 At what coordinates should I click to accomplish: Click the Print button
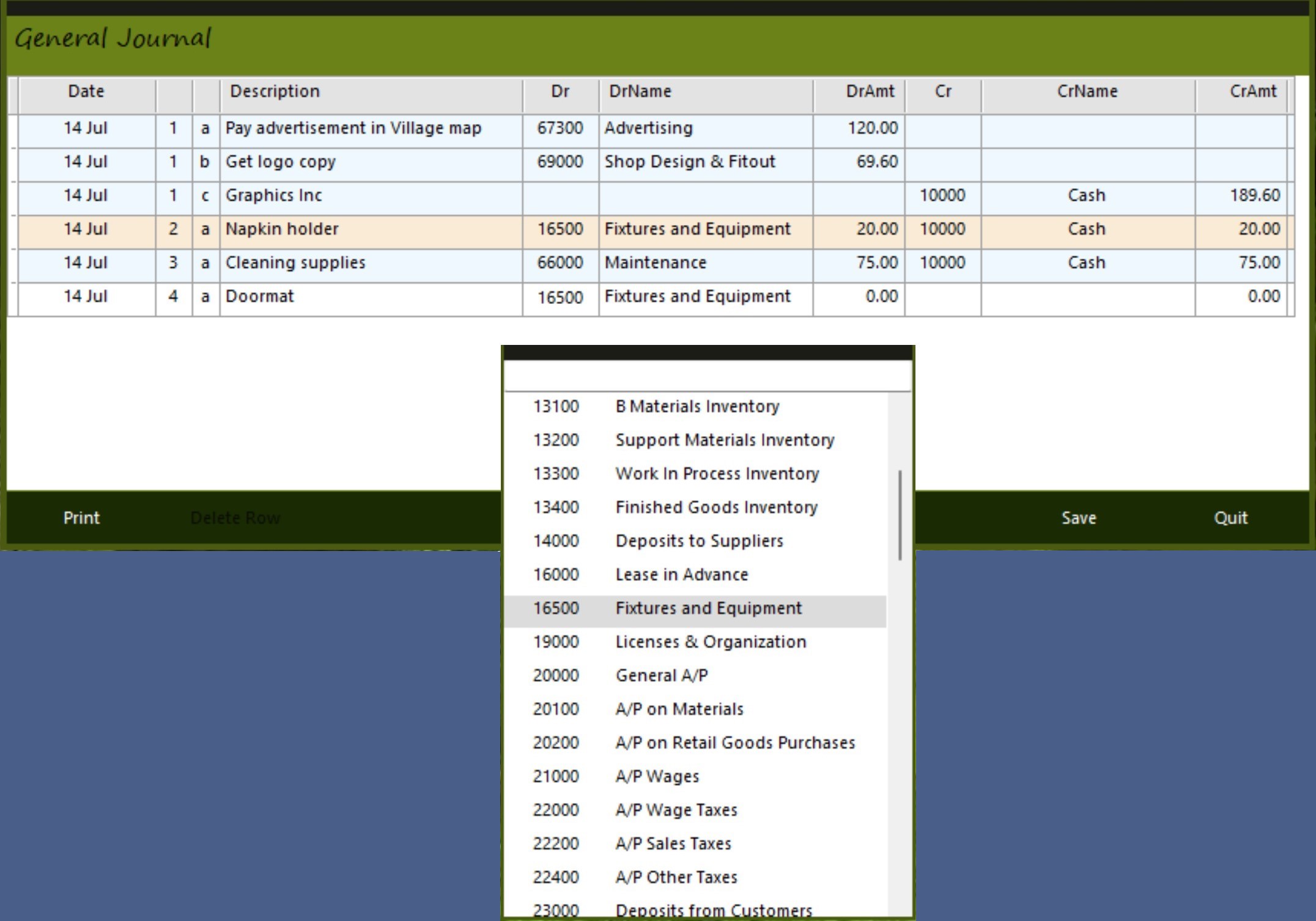[x=81, y=518]
